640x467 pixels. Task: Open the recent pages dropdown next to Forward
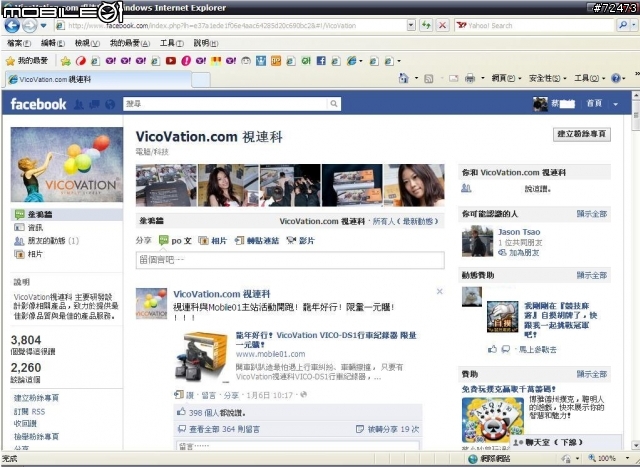coord(43,26)
